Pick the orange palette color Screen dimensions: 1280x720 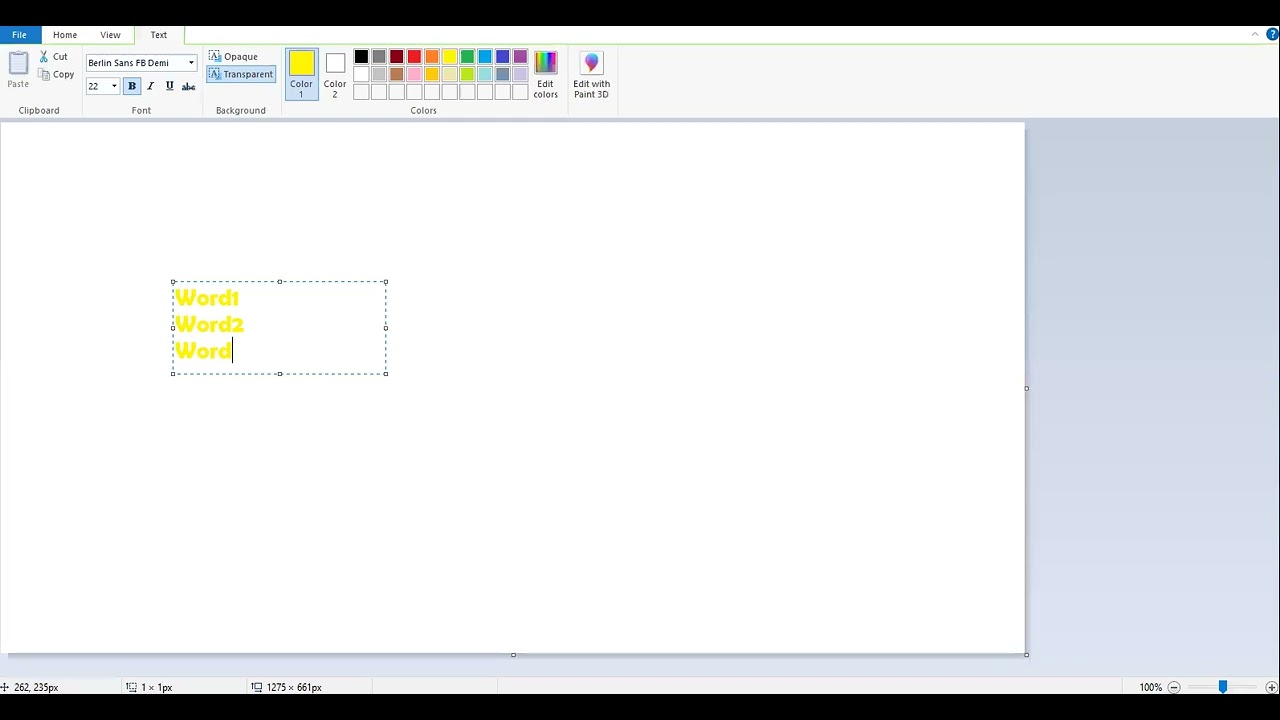(x=432, y=57)
